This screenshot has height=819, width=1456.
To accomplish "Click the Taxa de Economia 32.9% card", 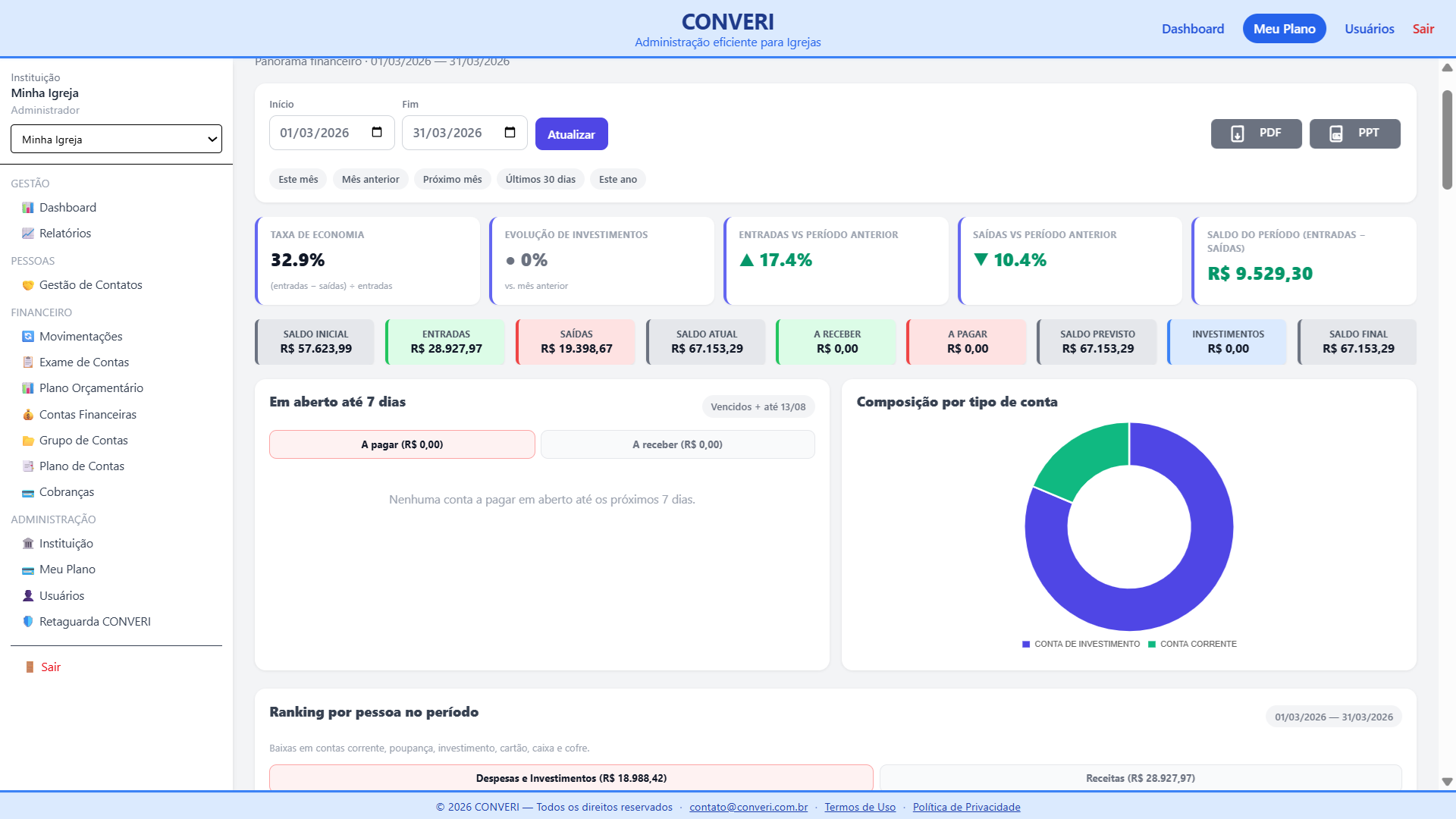I will coord(368,261).
